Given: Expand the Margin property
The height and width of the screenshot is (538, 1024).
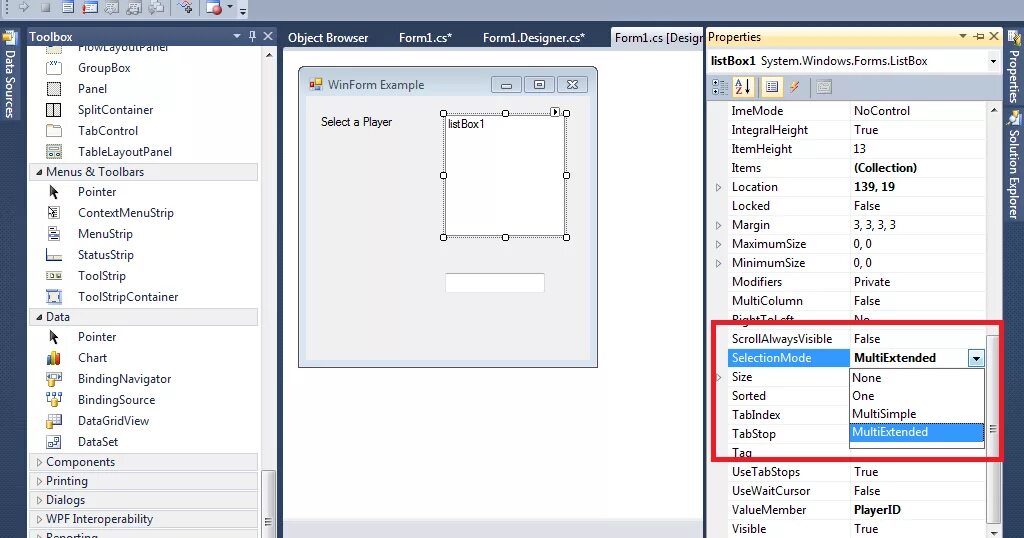Looking at the screenshot, I should (718, 225).
